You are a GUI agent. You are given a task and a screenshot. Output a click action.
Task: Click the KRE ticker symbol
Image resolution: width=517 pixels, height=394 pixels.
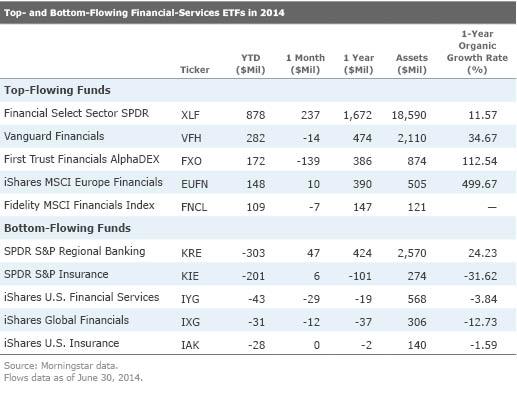click(191, 253)
